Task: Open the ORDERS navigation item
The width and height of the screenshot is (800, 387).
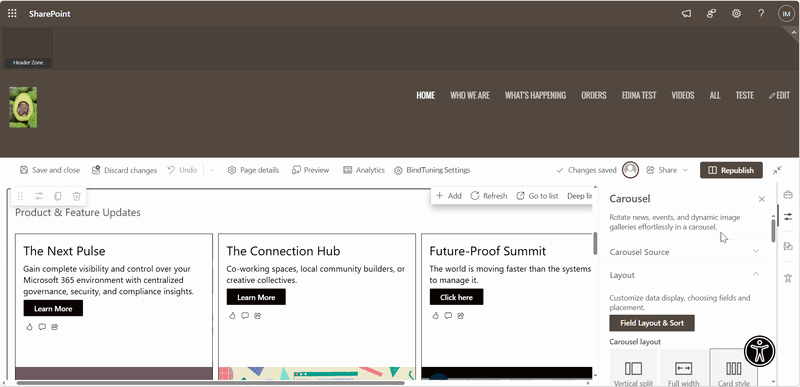Action: coord(594,95)
